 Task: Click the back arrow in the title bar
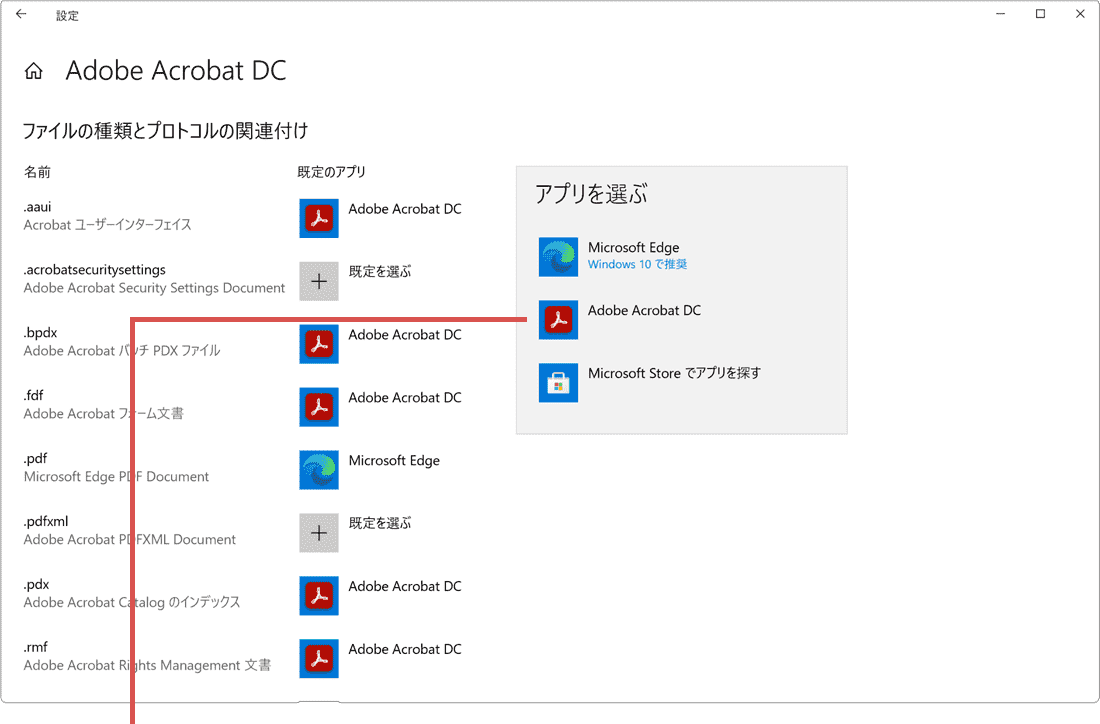pyautogui.click(x=20, y=14)
